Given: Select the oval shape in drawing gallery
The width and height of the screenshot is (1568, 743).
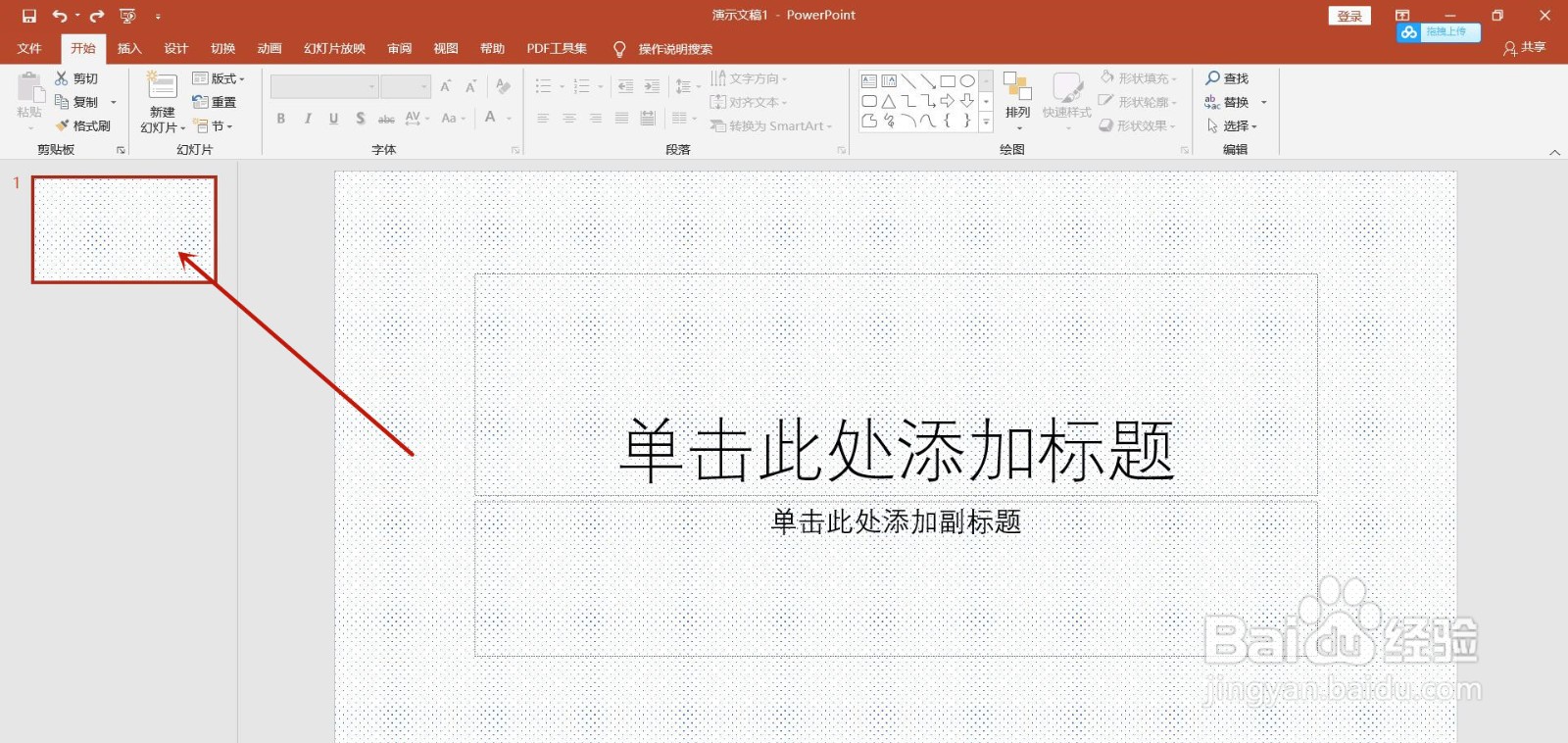Looking at the screenshot, I should (967, 81).
